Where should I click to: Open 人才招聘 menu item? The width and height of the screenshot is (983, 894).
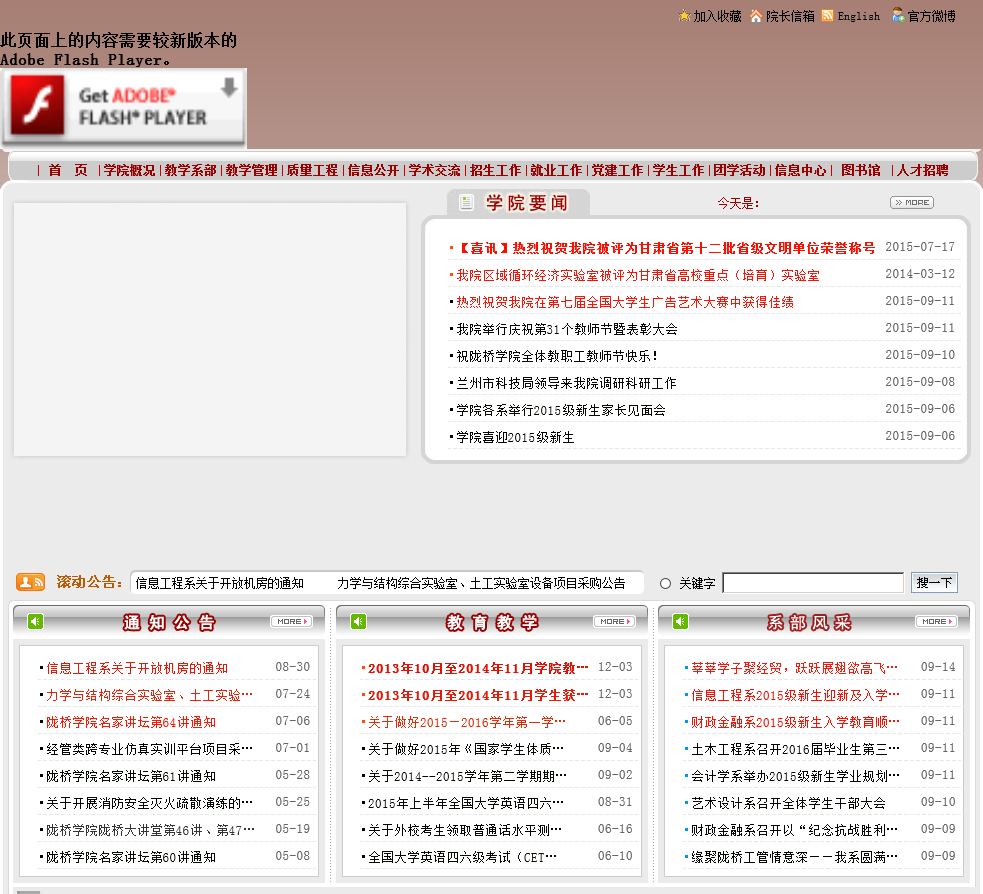(x=922, y=170)
